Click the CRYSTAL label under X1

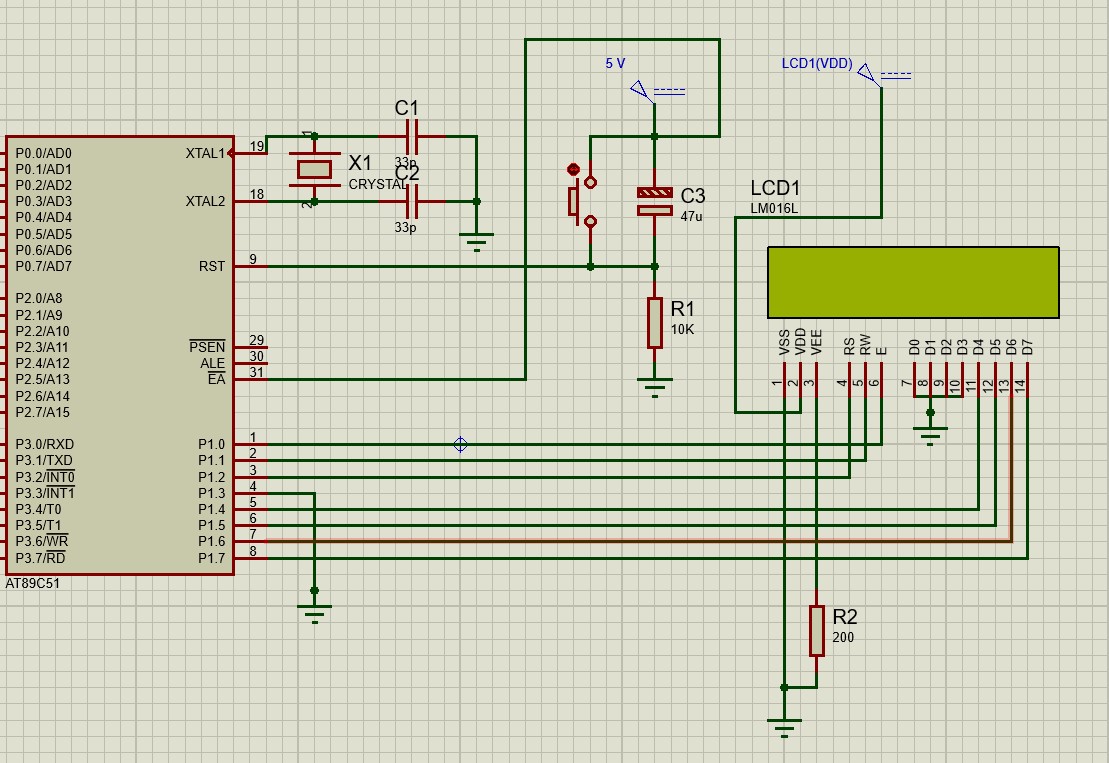[378, 184]
